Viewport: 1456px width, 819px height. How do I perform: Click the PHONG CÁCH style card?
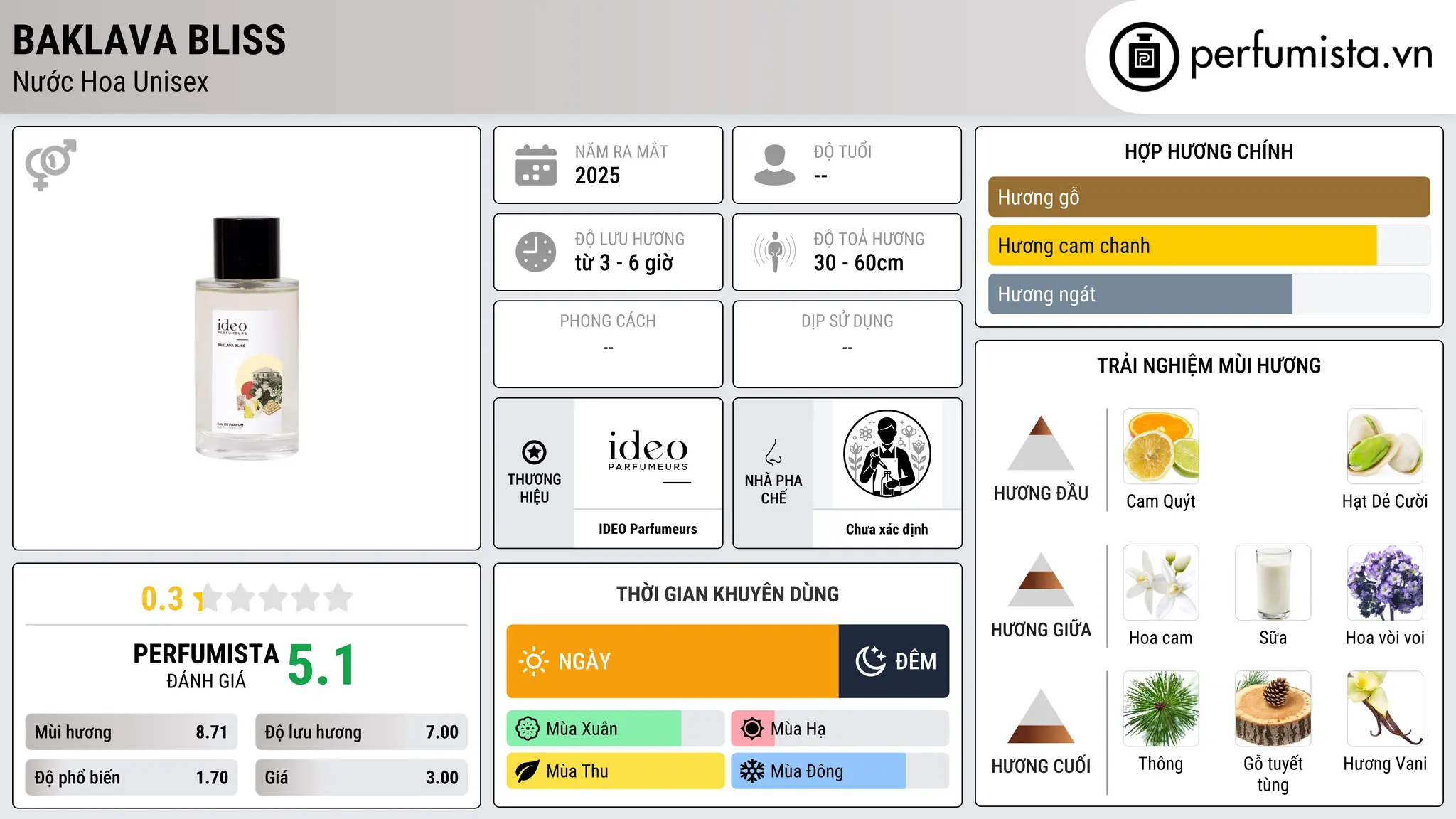608,344
